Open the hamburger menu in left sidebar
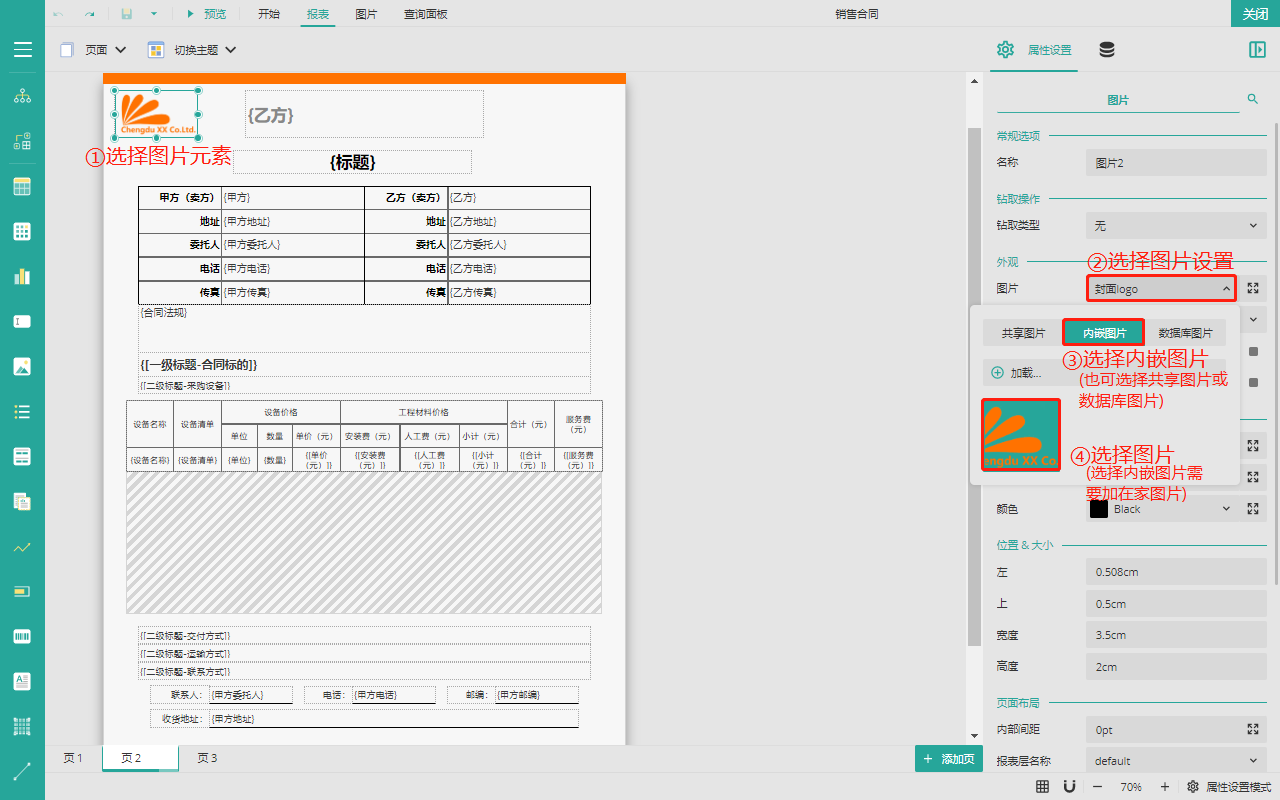Image resolution: width=1280 pixels, height=800 pixels. [x=22, y=50]
